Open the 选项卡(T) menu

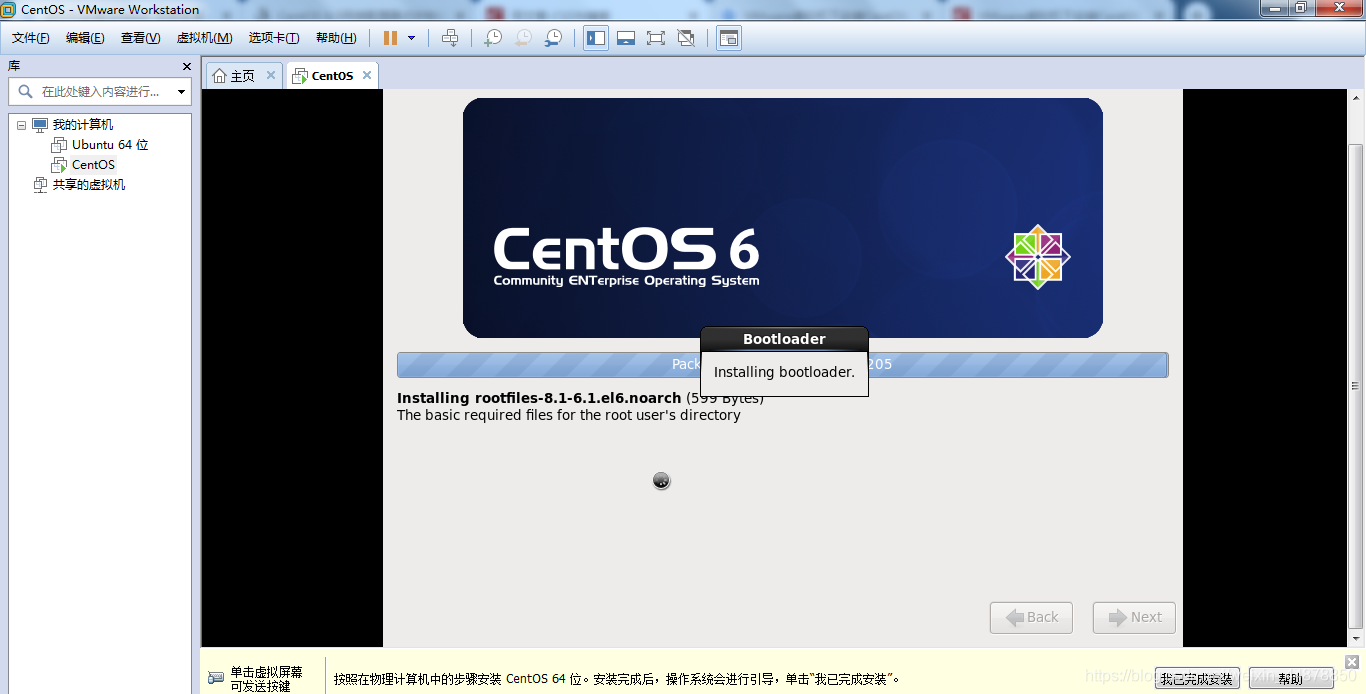[x=274, y=38]
